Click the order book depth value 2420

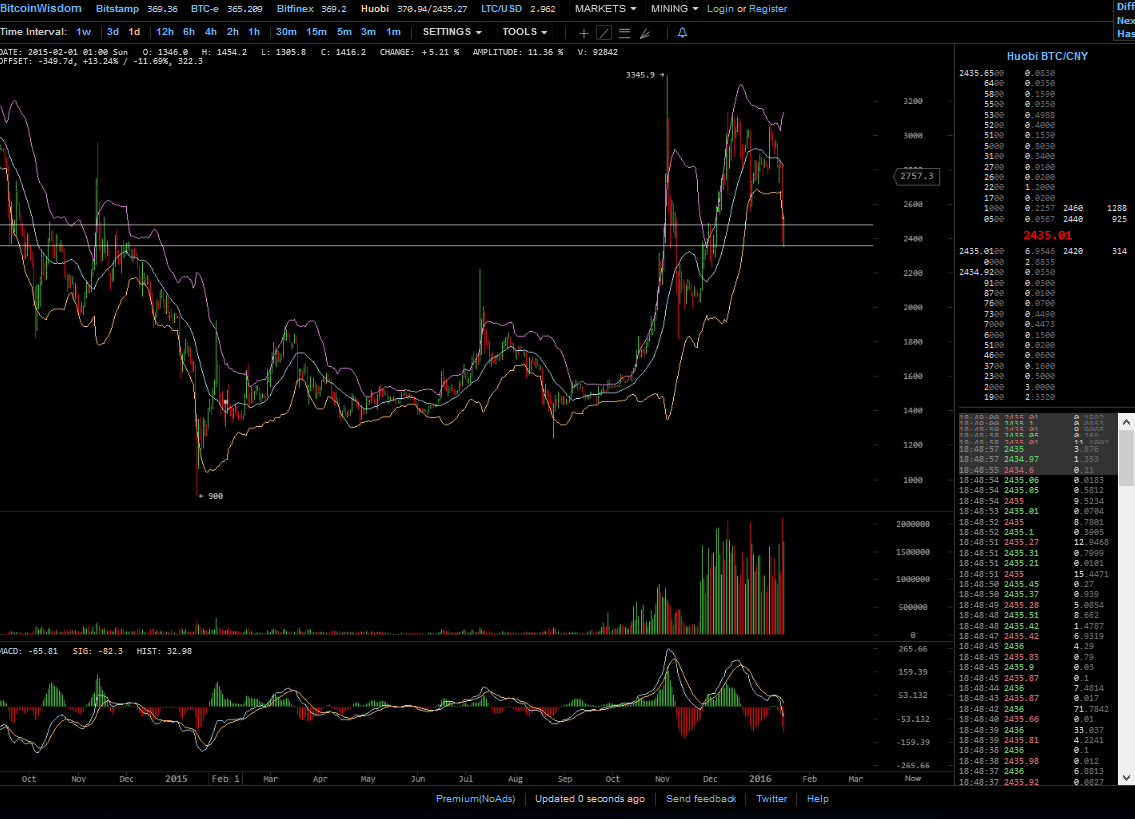1073,251
